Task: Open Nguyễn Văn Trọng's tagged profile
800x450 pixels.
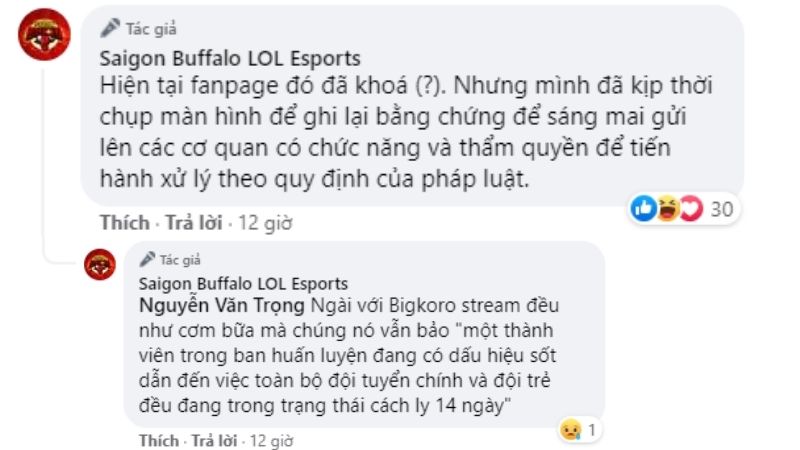Action: pos(221,306)
